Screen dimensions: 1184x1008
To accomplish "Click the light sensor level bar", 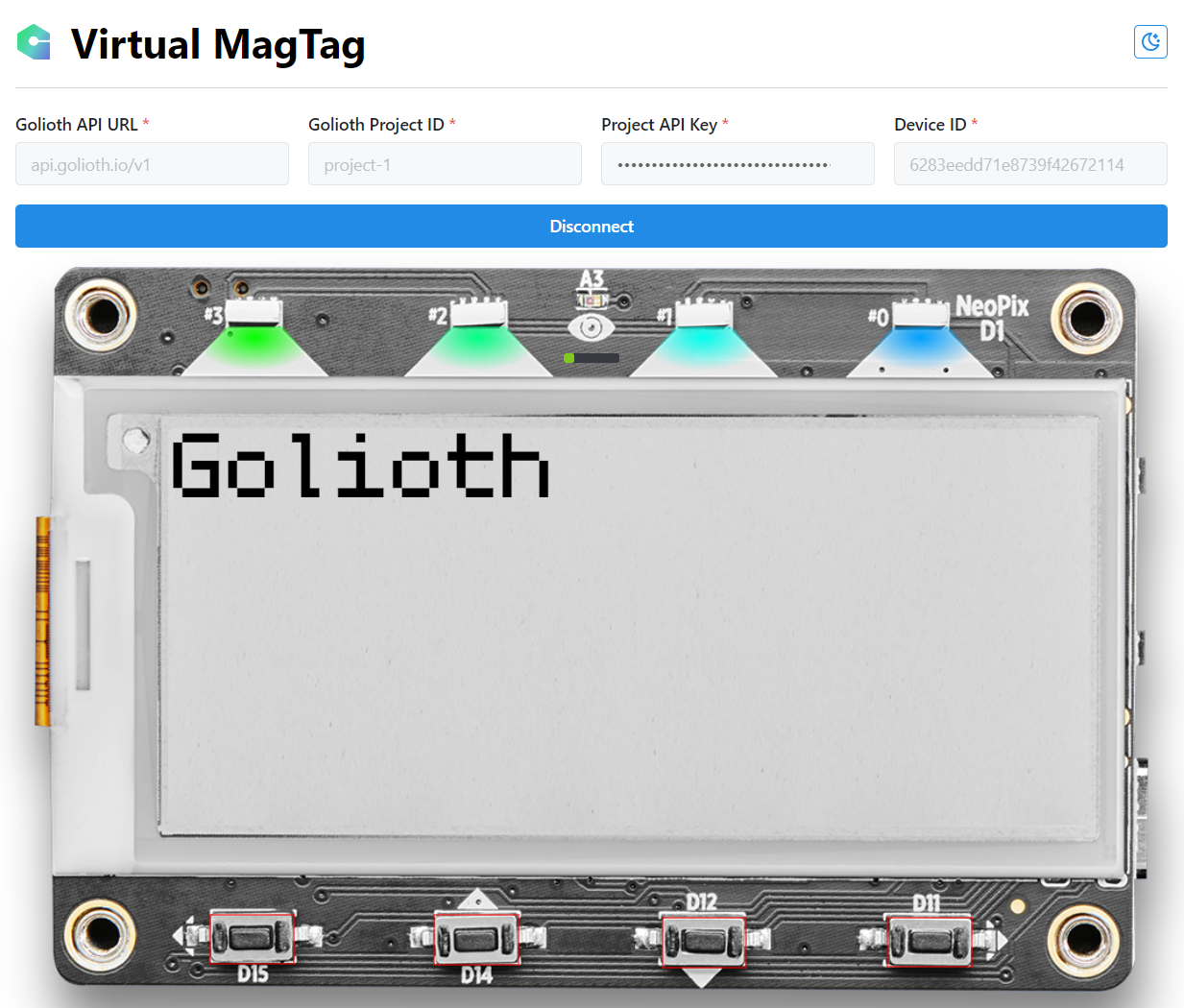I will coord(592,358).
